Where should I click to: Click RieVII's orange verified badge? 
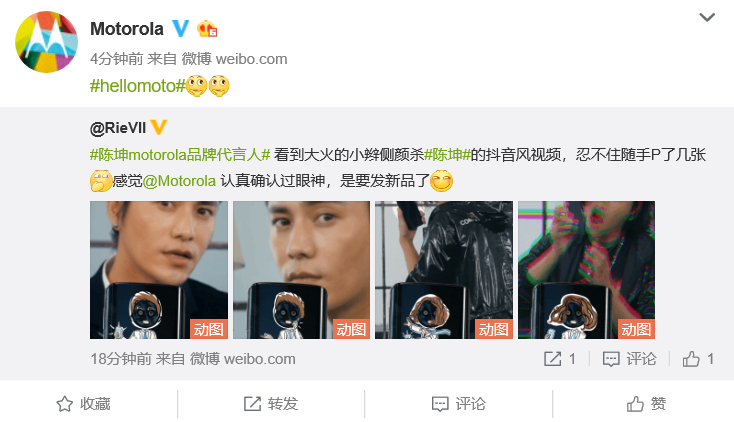coord(159,127)
